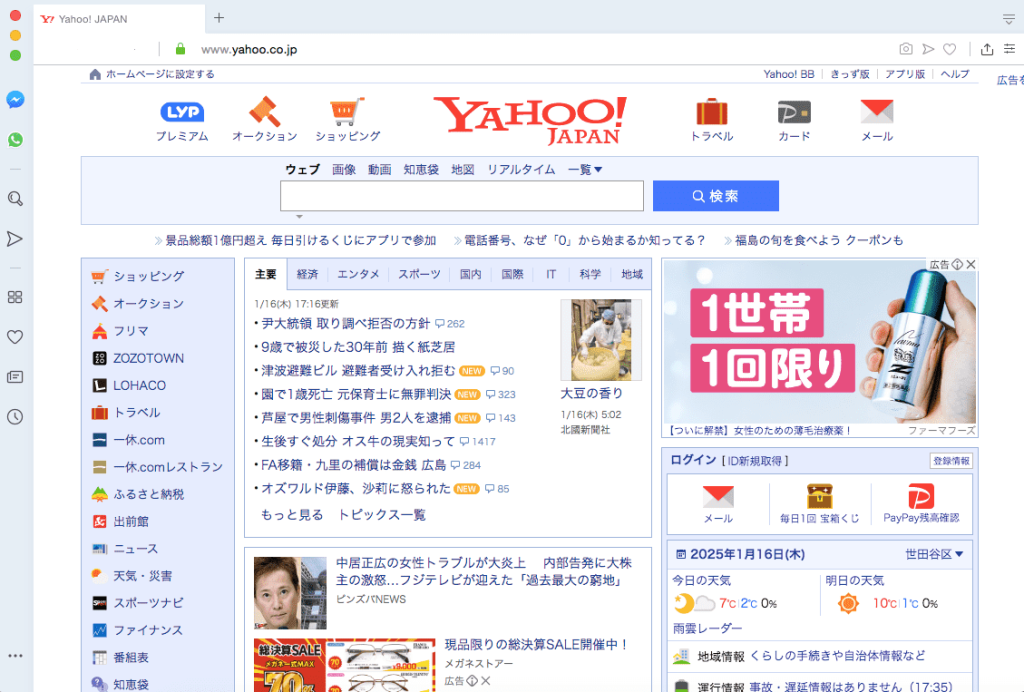Add page to bookmarks heart in address bar

[950, 49]
